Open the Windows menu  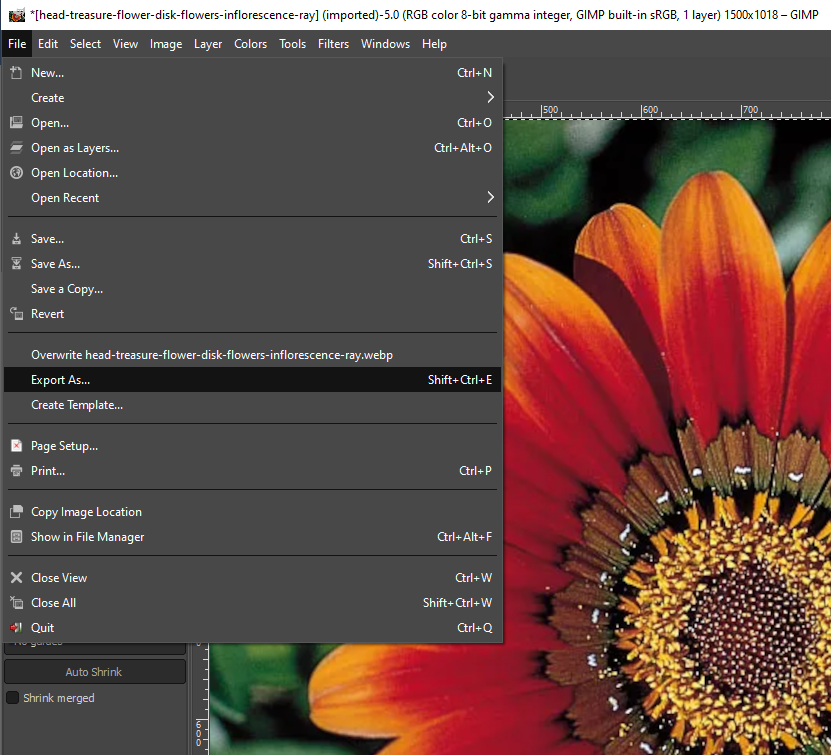[x=385, y=44]
